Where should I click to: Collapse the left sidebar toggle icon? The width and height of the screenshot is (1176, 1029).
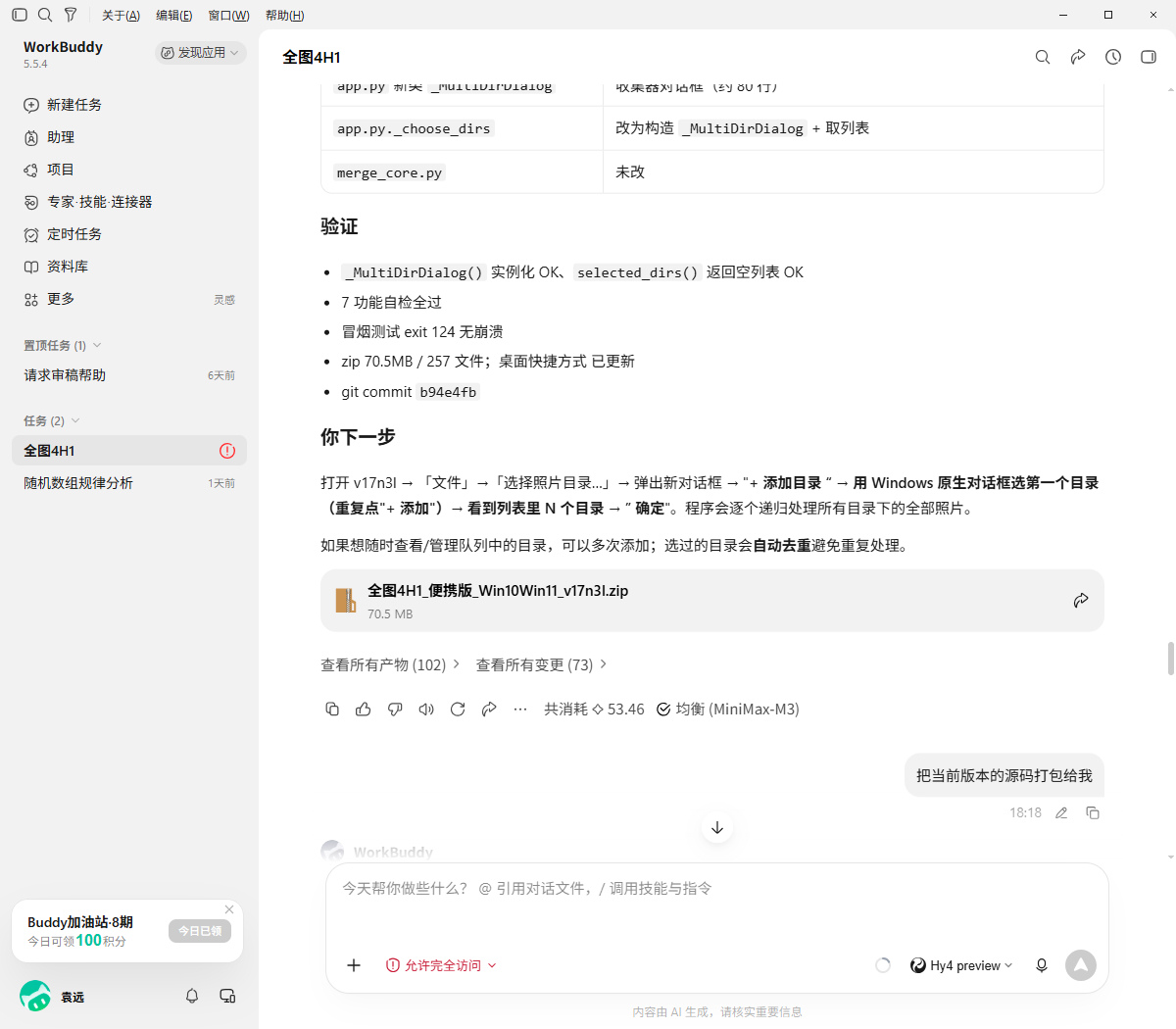tap(20, 15)
